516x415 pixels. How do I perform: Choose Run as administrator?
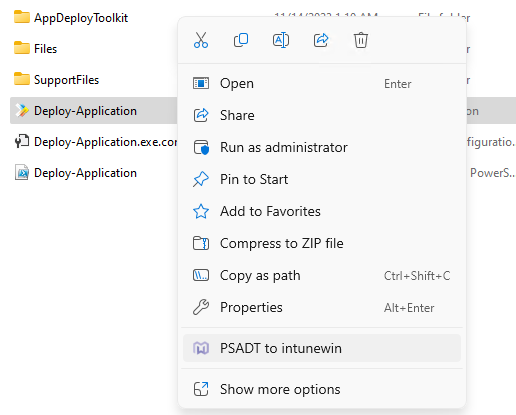[x=322, y=147]
